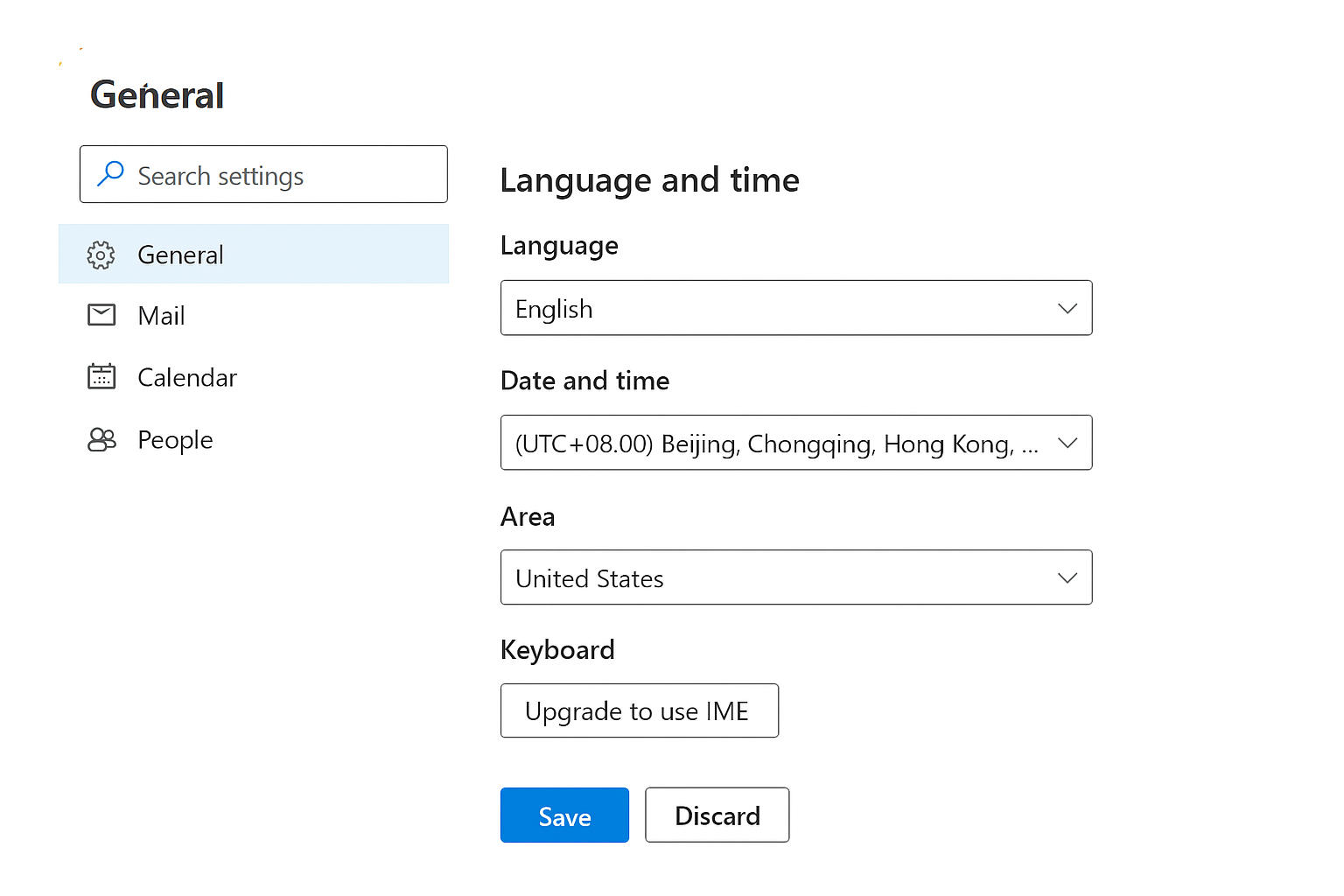This screenshot has height=896, width=1344.
Task: Click the chevron arrow of the Language dropdown
Action: point(1067,308)
